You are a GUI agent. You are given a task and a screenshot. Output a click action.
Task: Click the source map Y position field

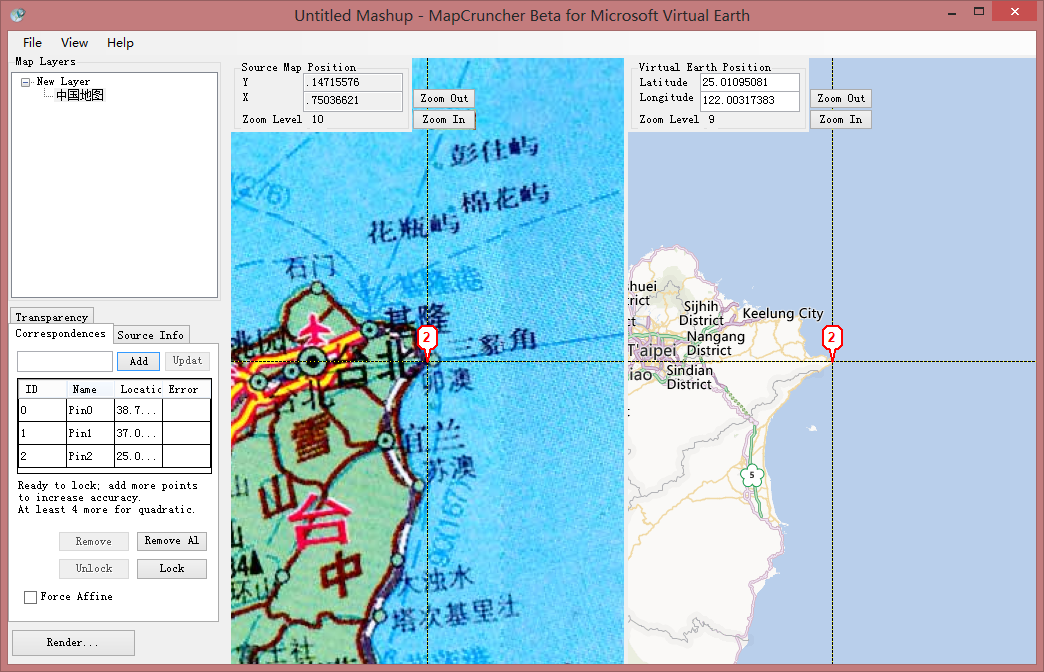pyautogui.click(x=353, y=83)
